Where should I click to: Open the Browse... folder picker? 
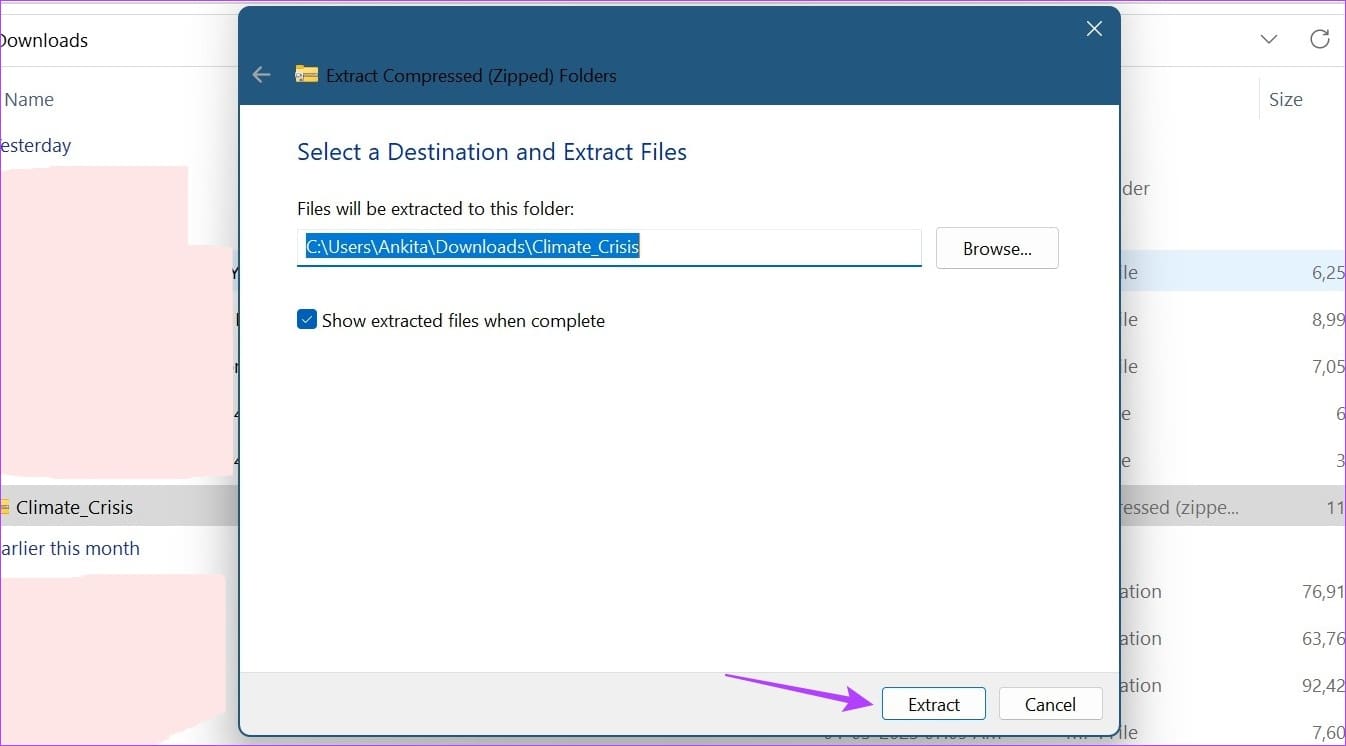pos(997,248)
